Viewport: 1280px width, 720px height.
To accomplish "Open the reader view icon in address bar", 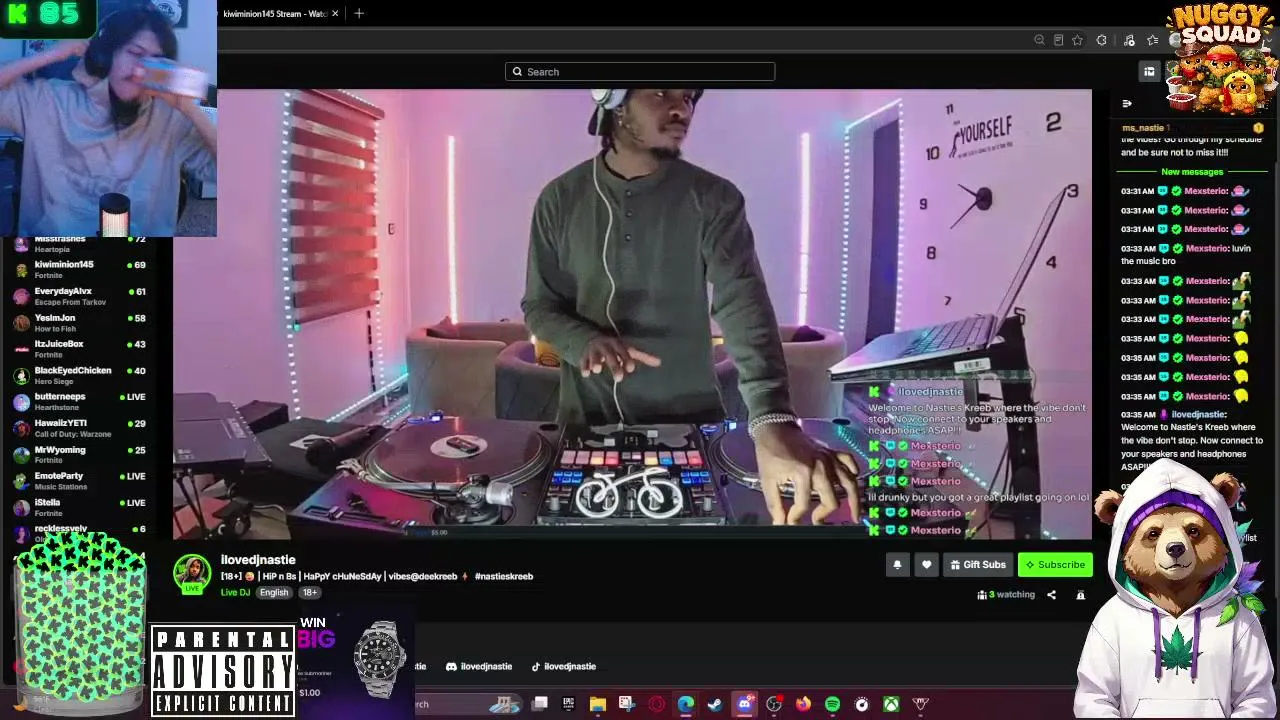I will click(1059, 40).
